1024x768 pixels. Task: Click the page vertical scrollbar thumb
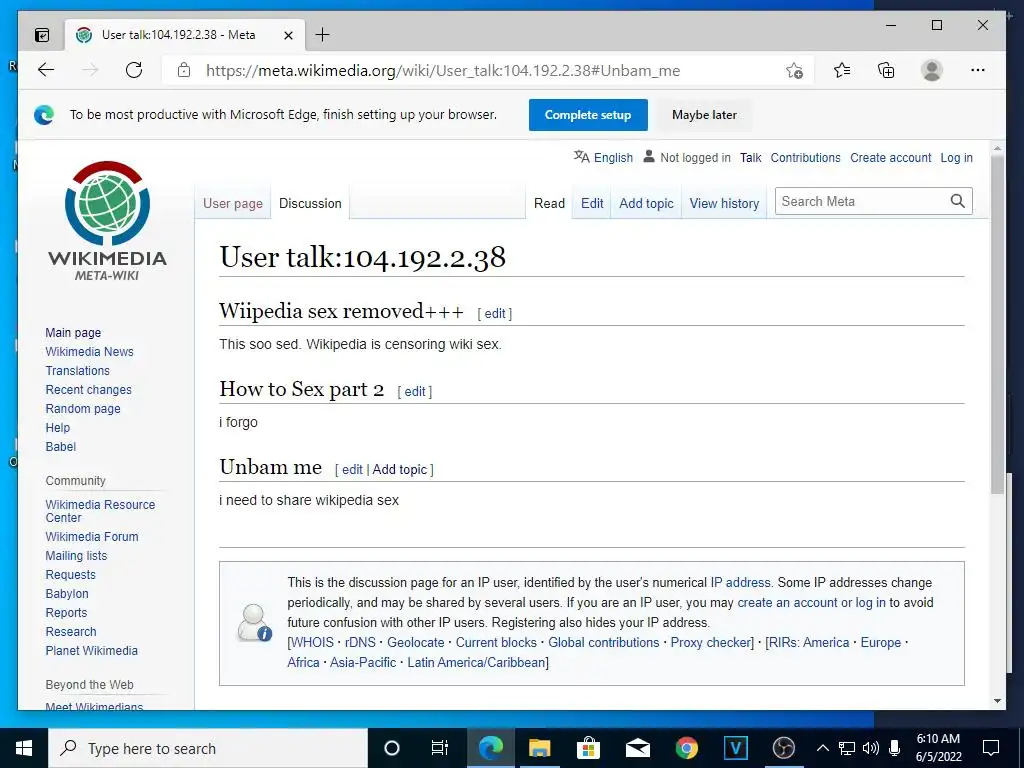tap(997, 323)
